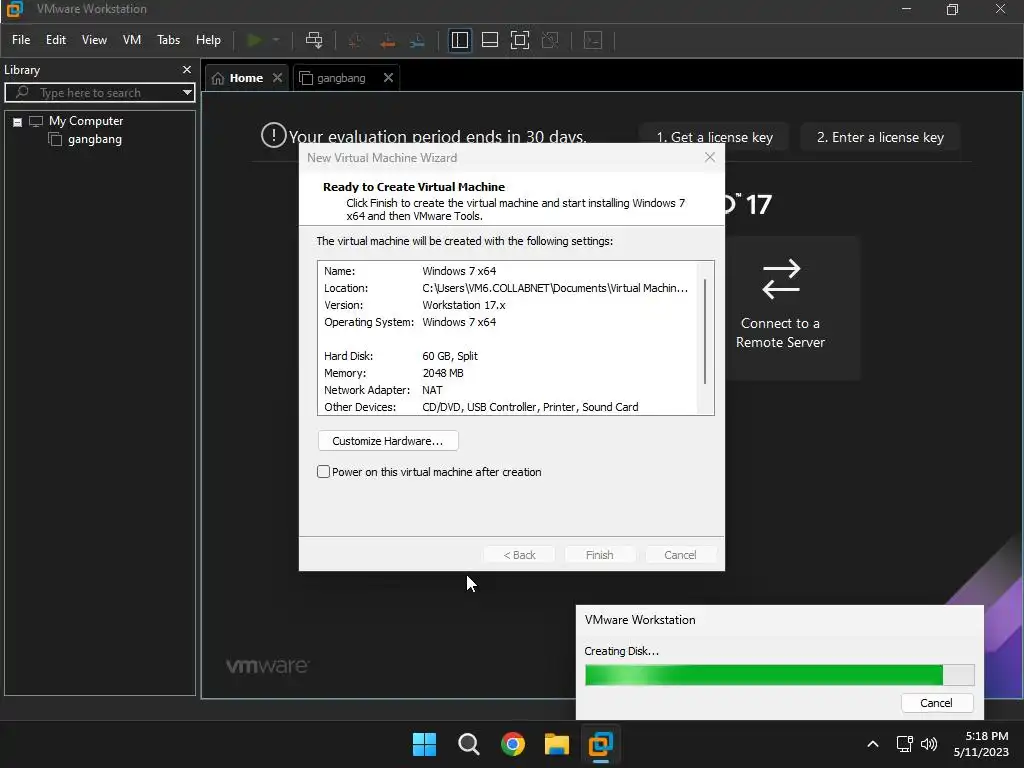
Task: Open the Windows Start menu
Action: click(x=424, y=744)
